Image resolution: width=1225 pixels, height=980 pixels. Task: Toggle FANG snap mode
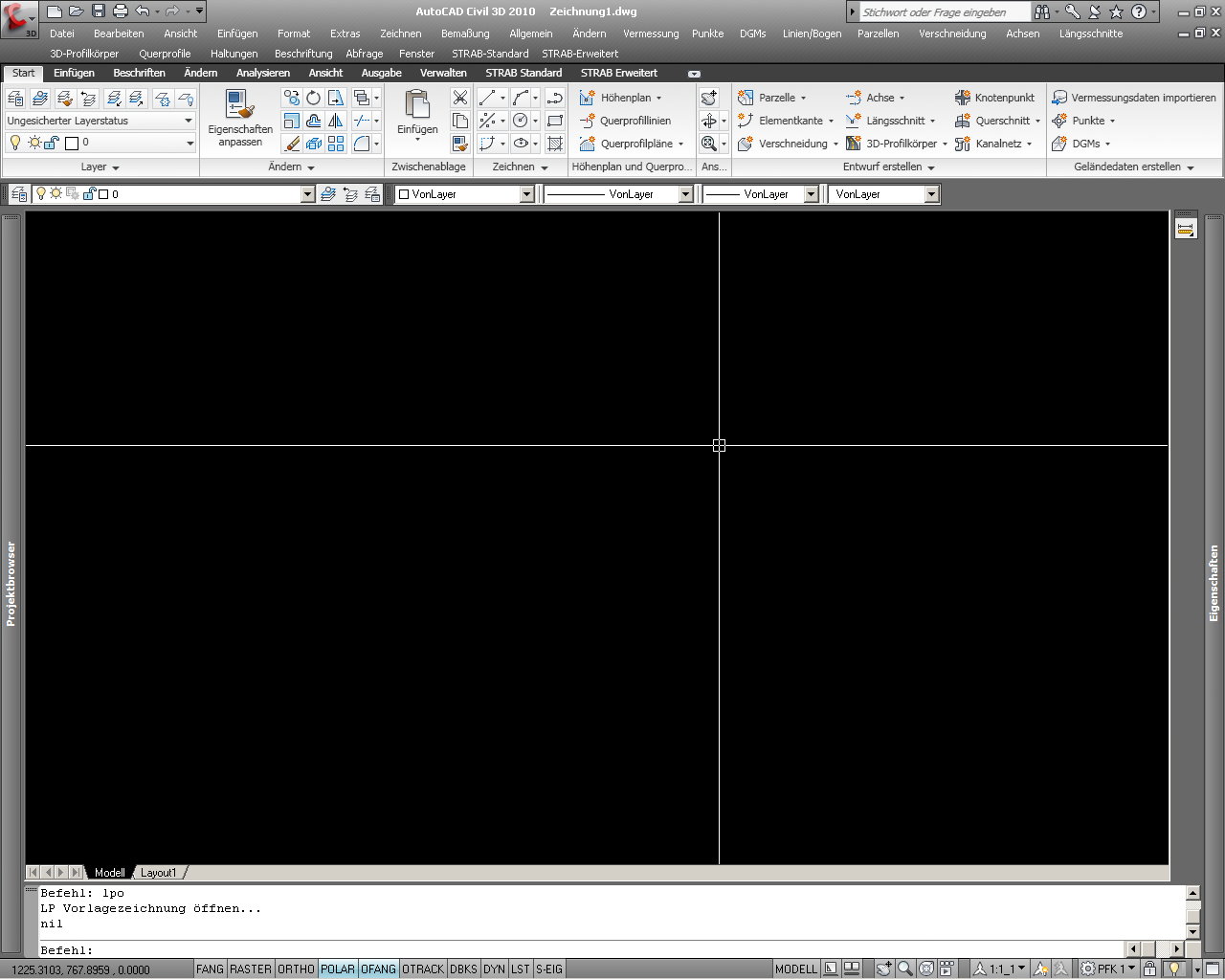click(x=210, y=969)
